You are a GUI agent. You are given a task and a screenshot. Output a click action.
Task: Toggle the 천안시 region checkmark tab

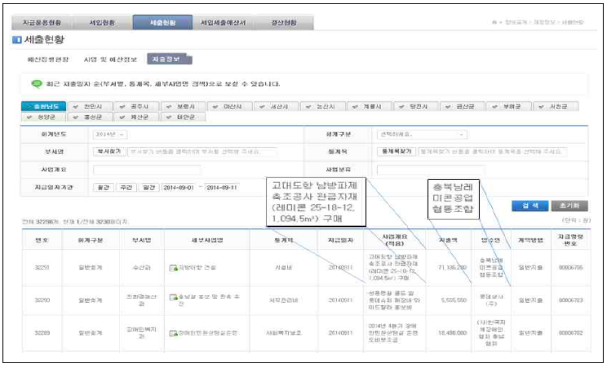tap(90, 106)
